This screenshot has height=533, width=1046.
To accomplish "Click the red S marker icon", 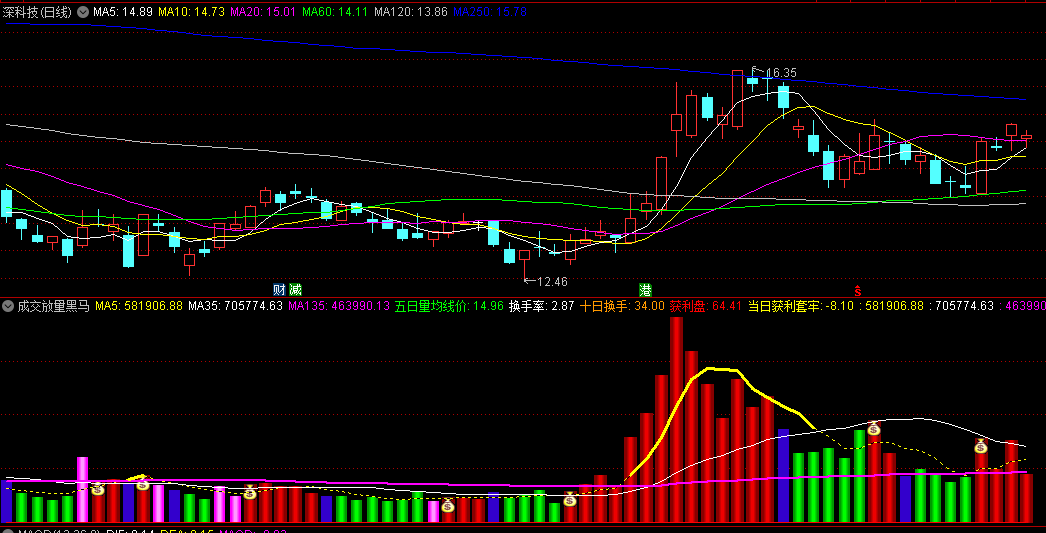I will coord(858,290).
